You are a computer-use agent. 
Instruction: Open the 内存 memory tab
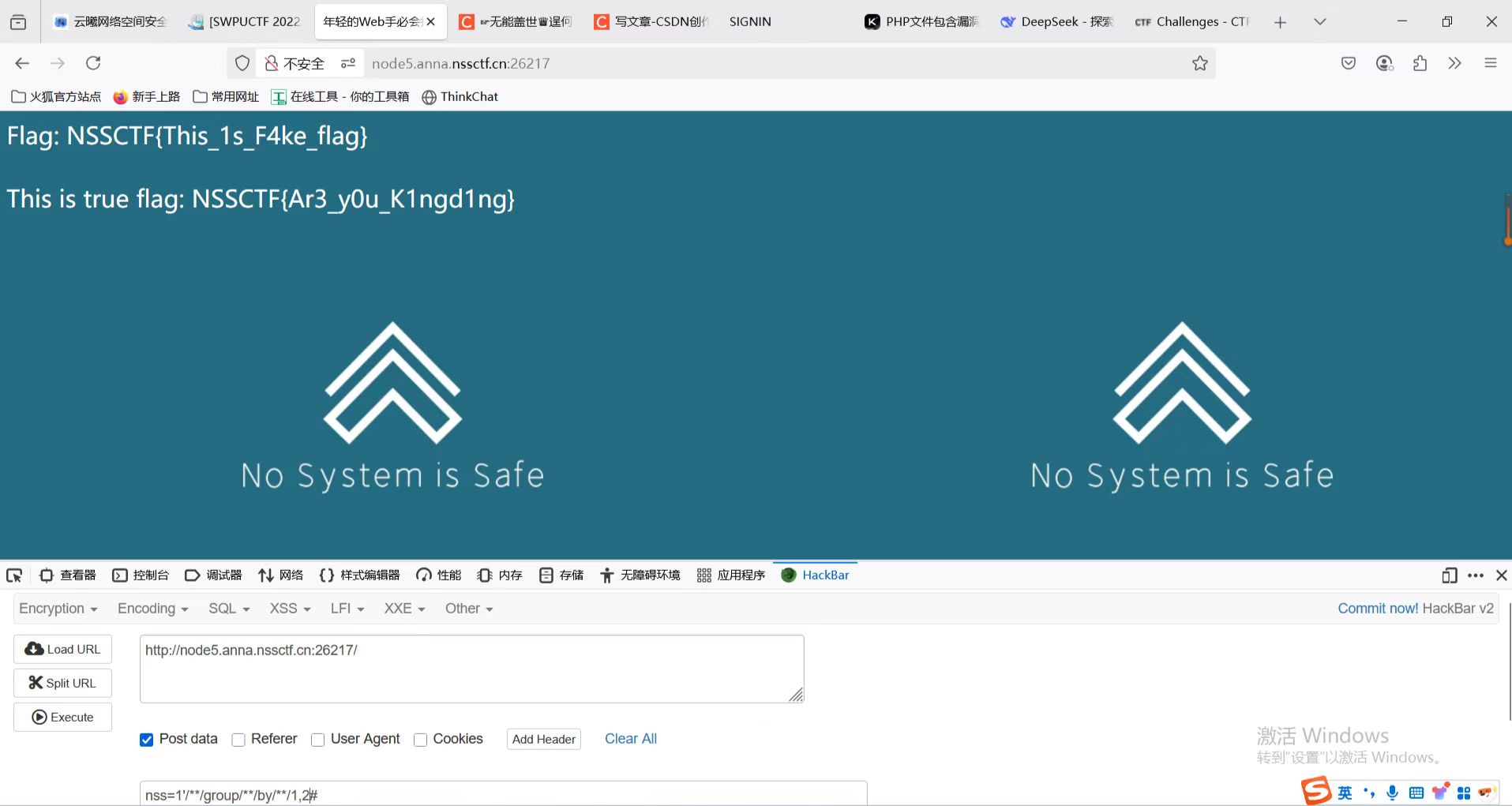500,575
